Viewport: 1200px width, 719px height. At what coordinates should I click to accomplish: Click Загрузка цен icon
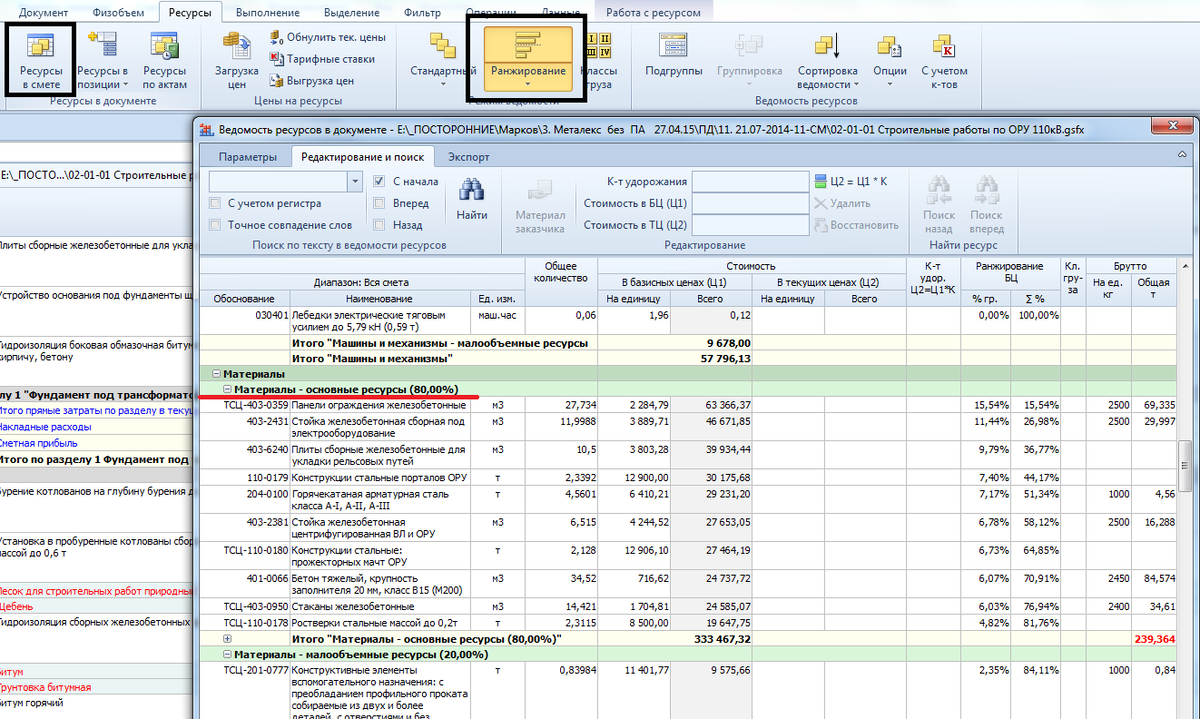(x=237, y=60)
